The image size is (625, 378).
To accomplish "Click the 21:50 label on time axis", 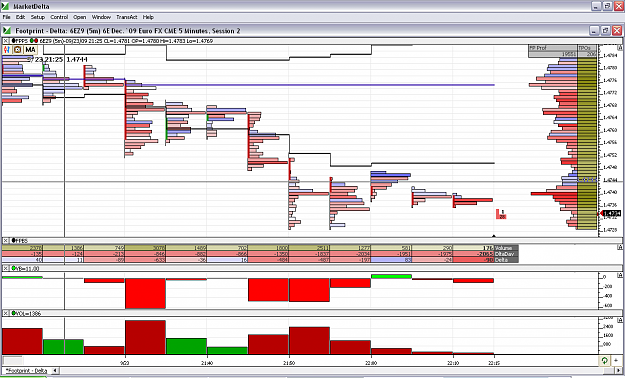I will 289,363.
